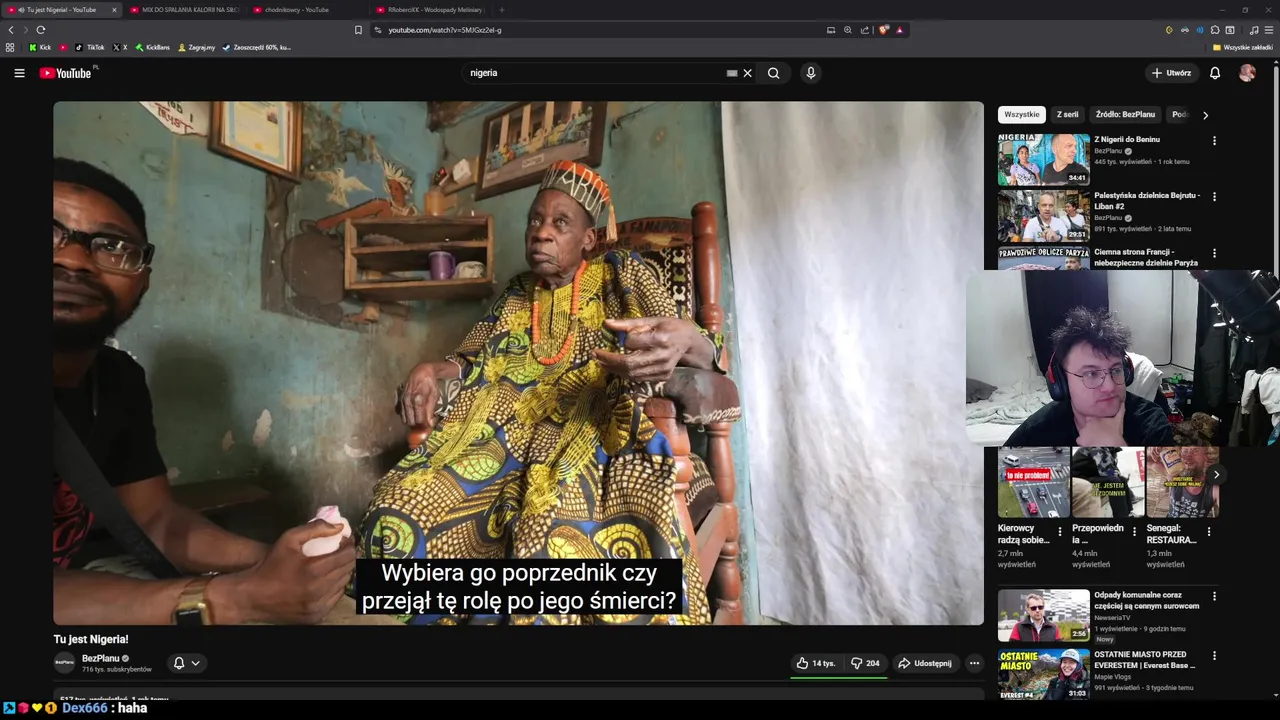Select the 'Wszystkie' filter chip
This screenshot has height=720, width=1280.
coord(1022,115)
